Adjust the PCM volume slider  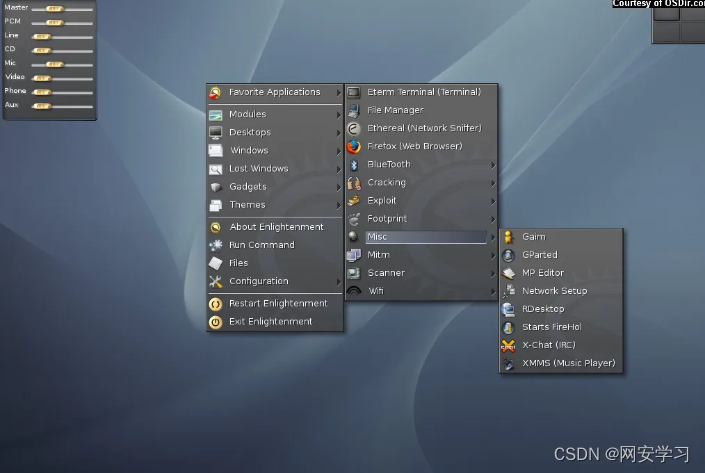coord(54,22)
